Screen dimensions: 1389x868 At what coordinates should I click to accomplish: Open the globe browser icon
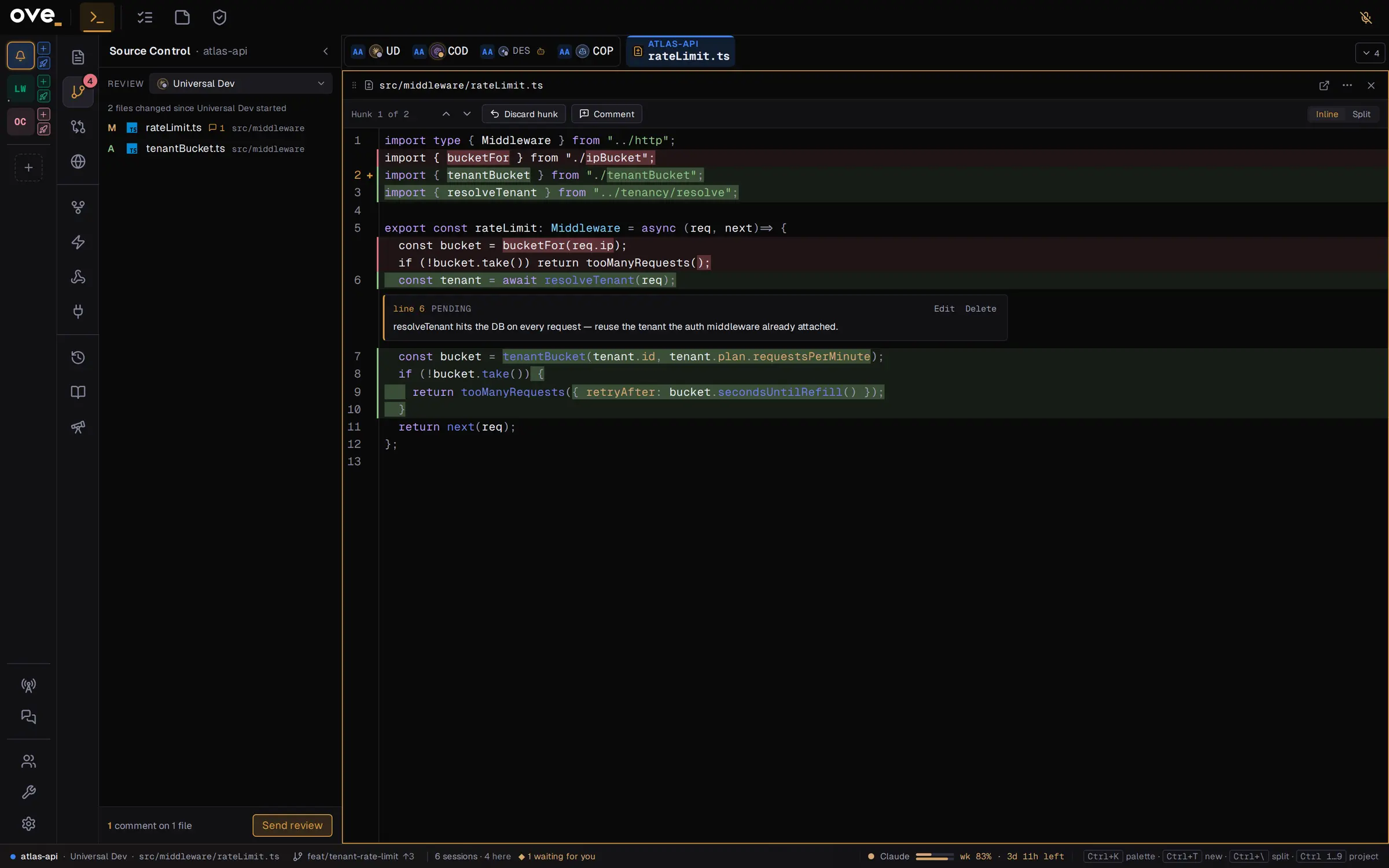(x=78, y=161)
